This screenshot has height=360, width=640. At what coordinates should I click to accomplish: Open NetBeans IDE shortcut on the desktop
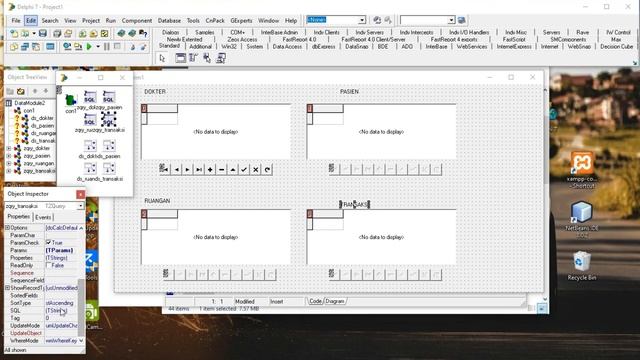click(x=582, y=220)
